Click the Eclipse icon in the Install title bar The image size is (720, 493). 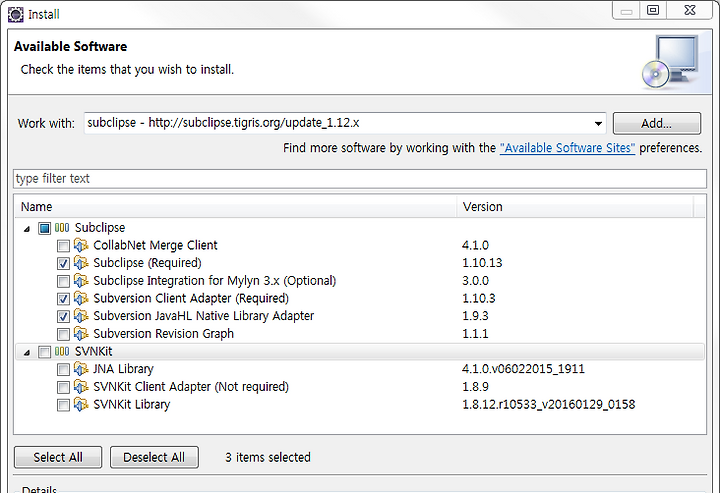point(16,14)
